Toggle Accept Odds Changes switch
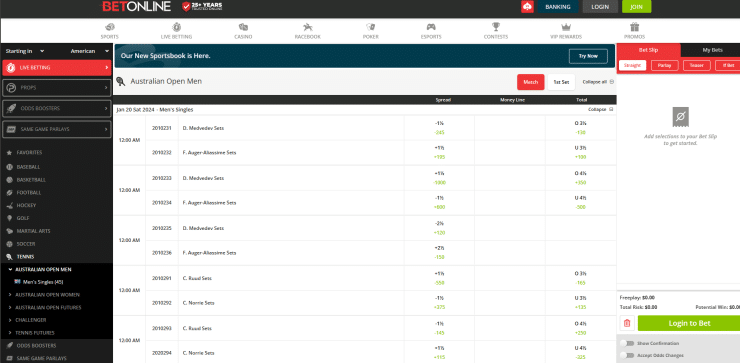Viewport: 740px width, 363px height. [626, 355]
